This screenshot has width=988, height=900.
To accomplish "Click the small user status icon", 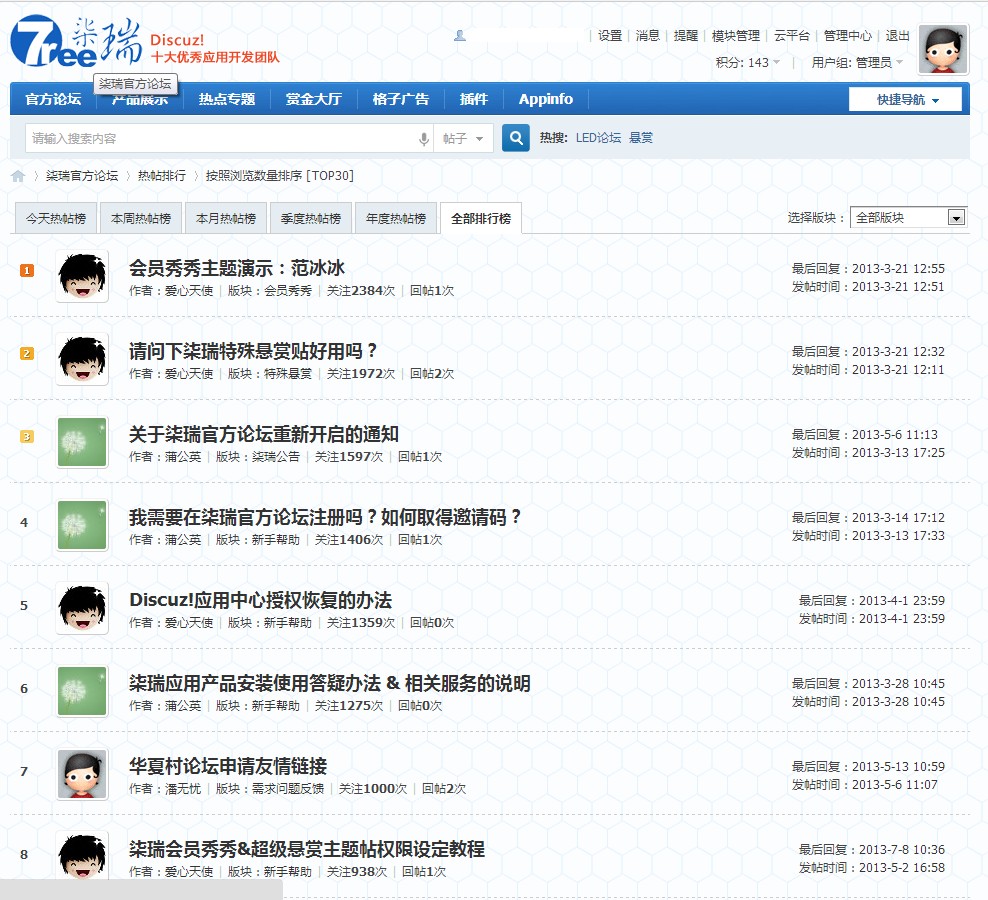I will (460, 35).
